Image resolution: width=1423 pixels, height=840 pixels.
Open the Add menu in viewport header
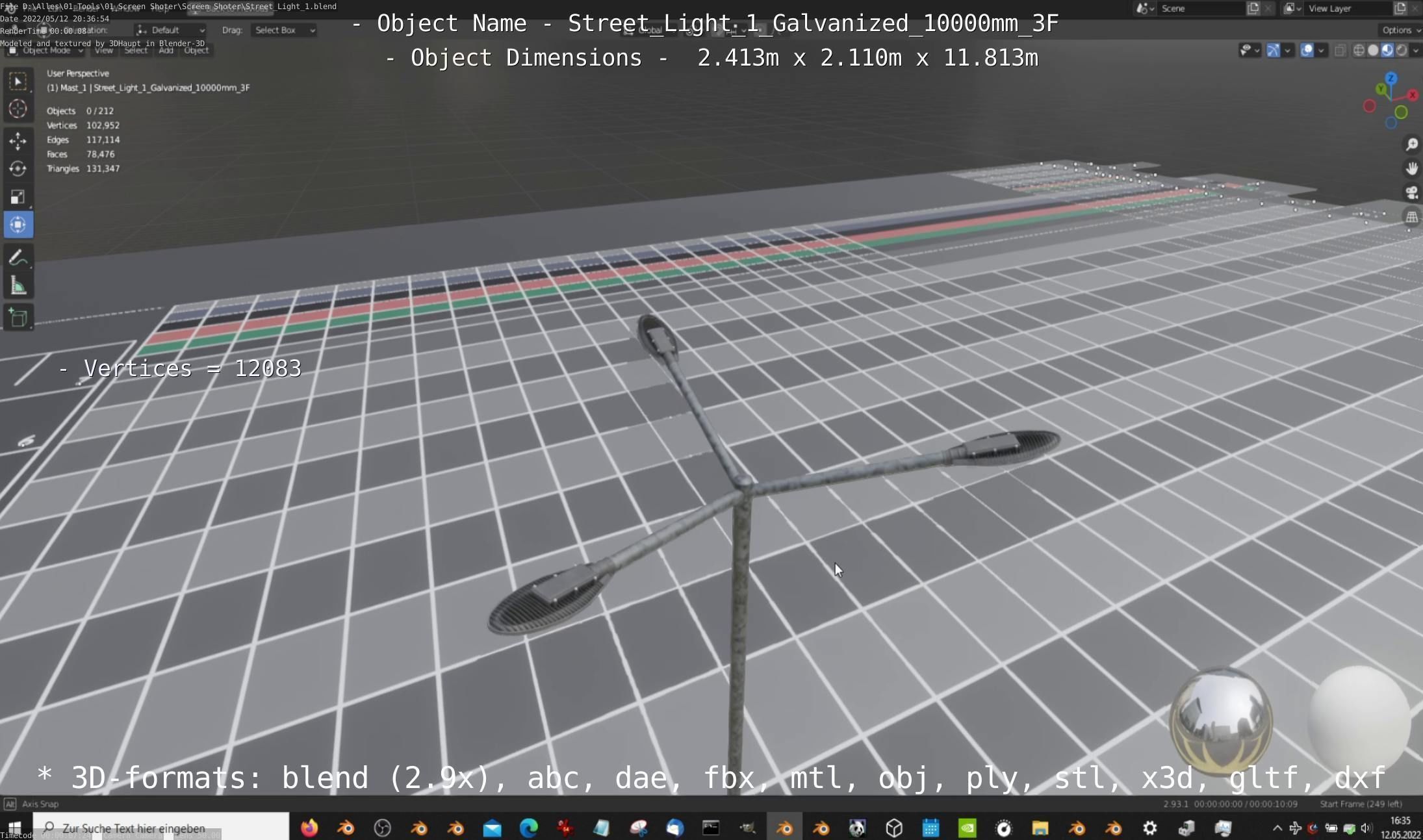tap(166, 50)
